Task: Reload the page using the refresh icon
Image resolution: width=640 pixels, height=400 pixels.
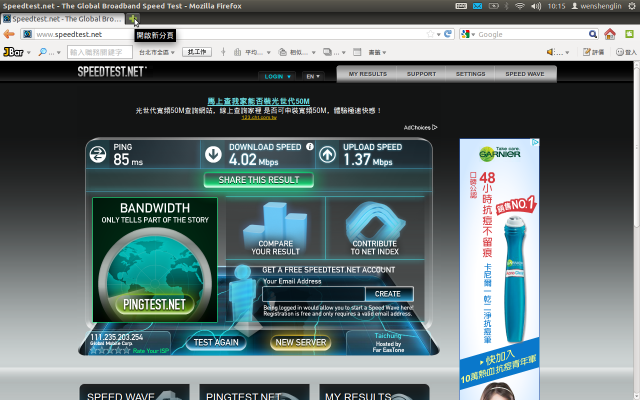Action: (x=448, y=34)
